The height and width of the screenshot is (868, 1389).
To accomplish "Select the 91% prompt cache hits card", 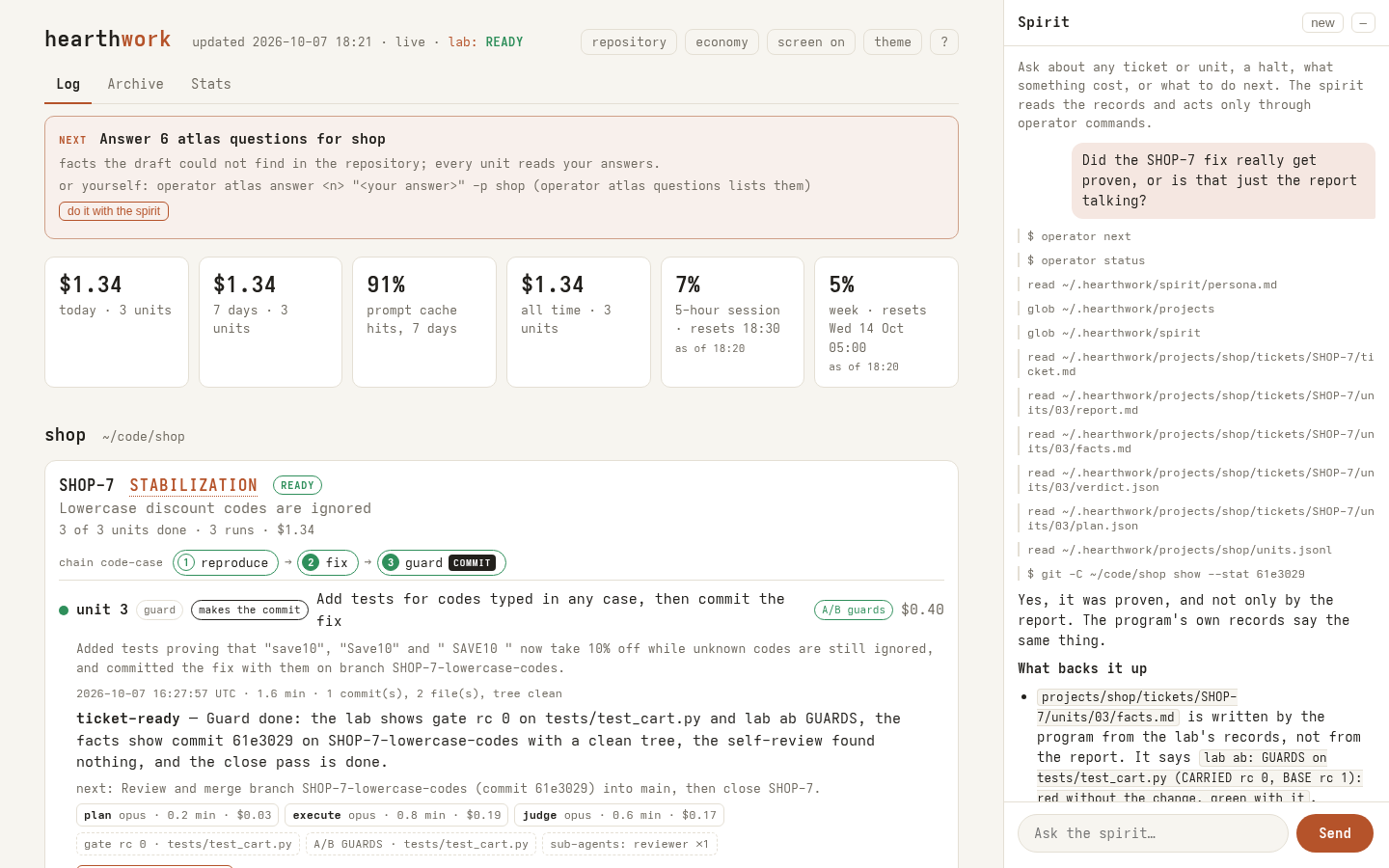I will point(424,322).
